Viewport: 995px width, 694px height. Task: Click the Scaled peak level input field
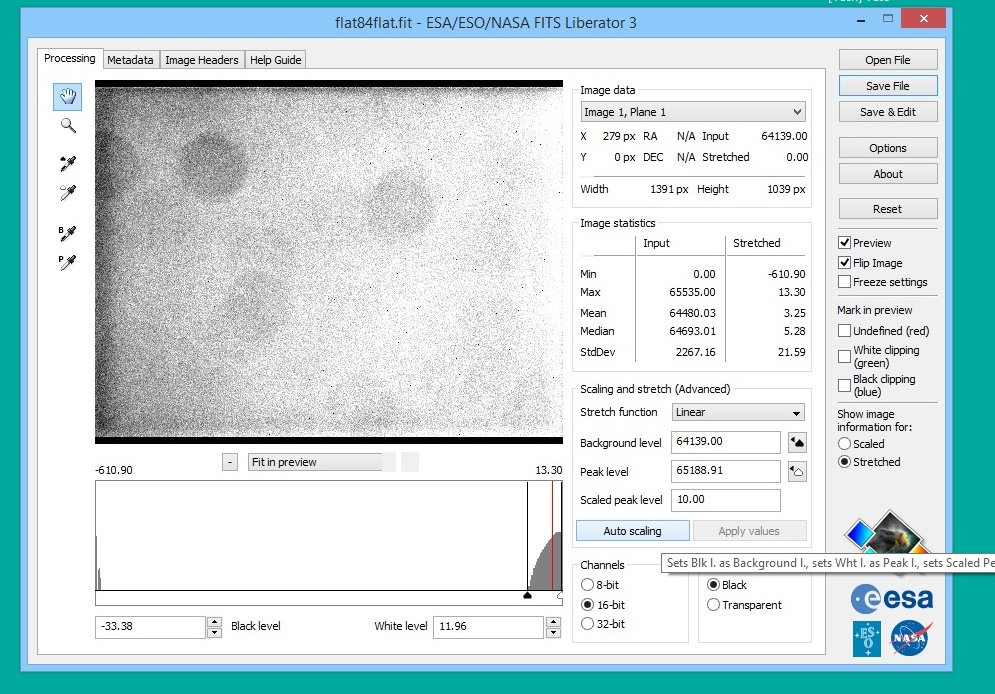727,500
